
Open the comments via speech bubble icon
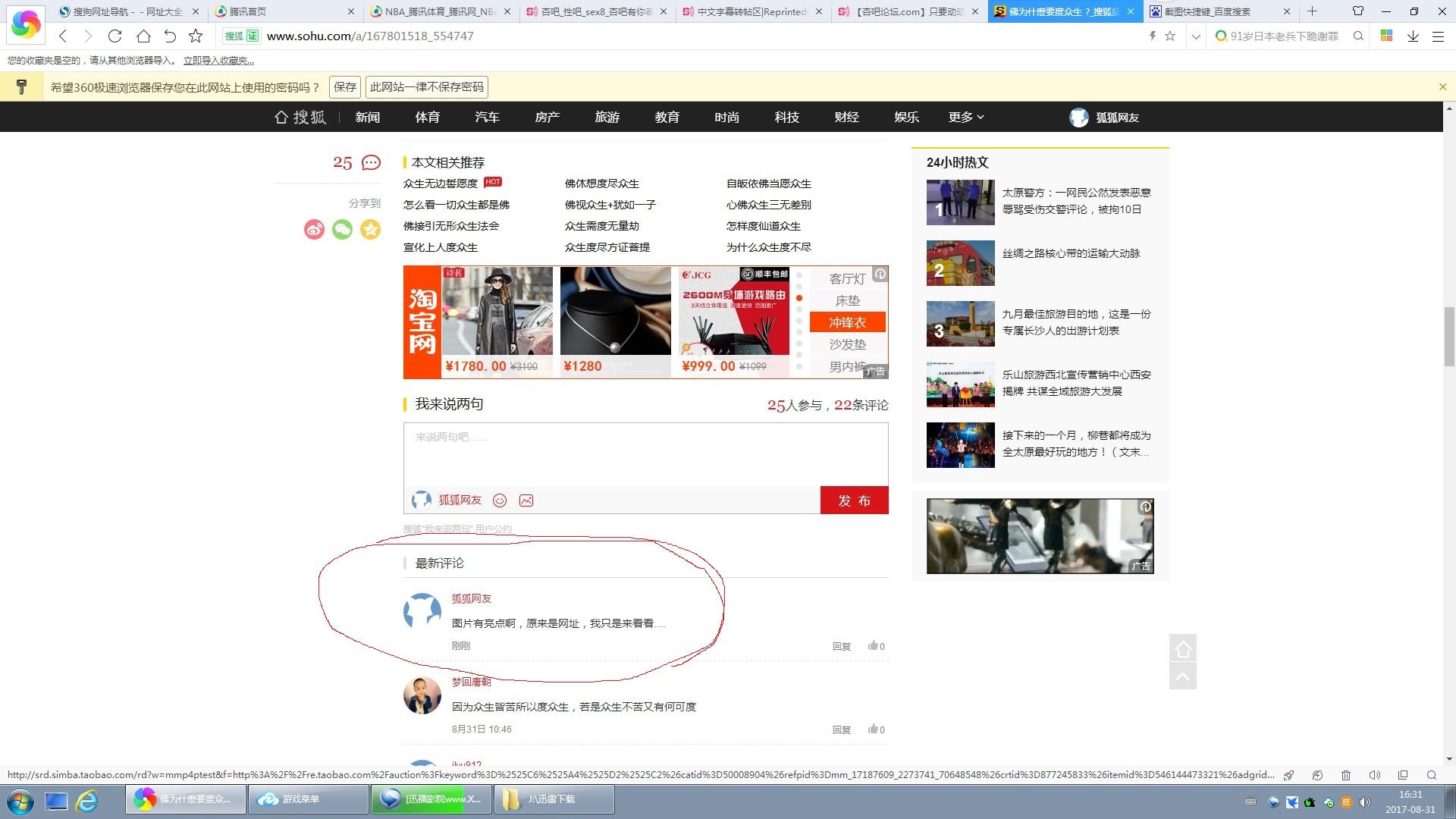370,162
